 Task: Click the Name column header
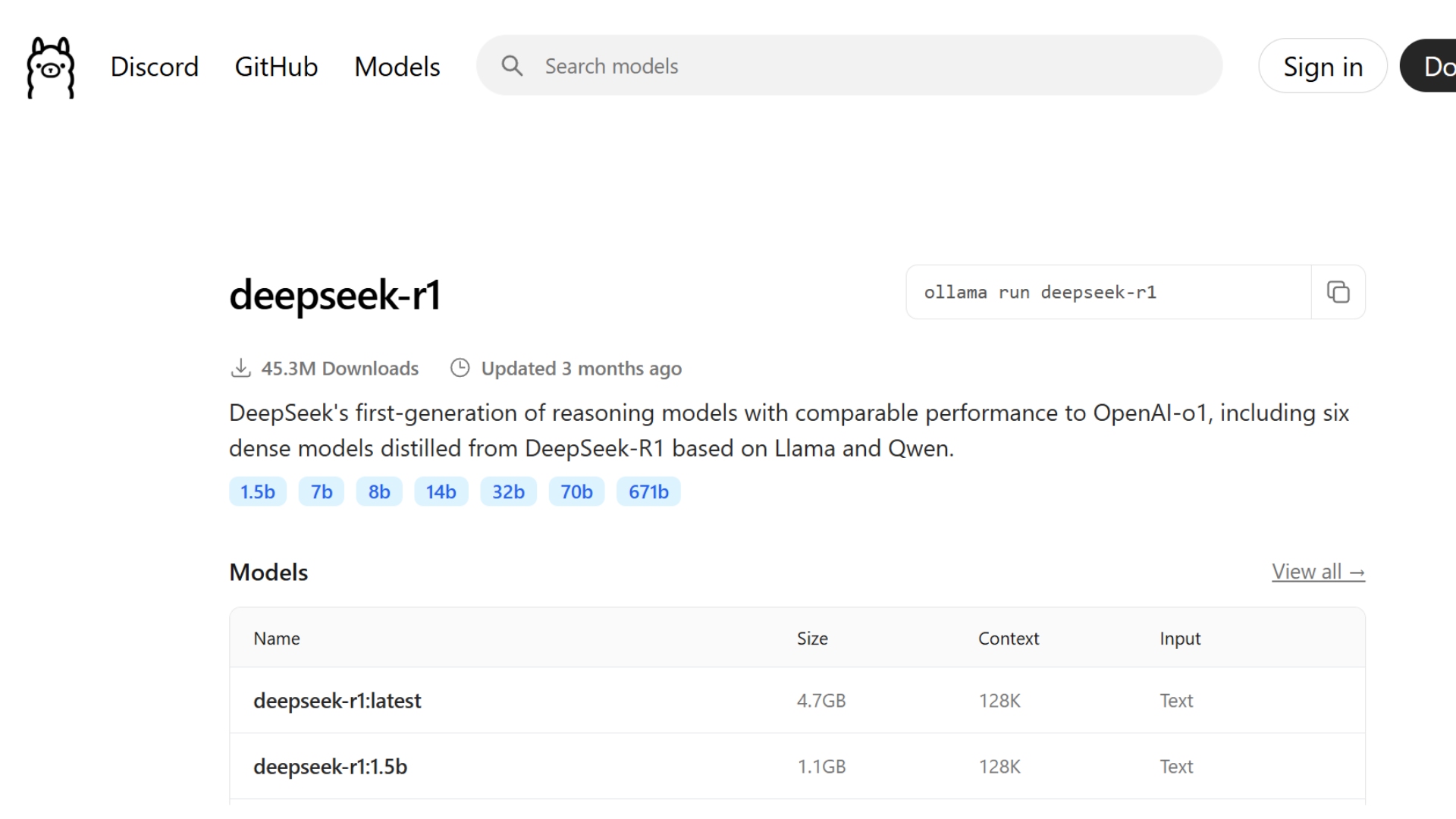click(x=277, y=639)
